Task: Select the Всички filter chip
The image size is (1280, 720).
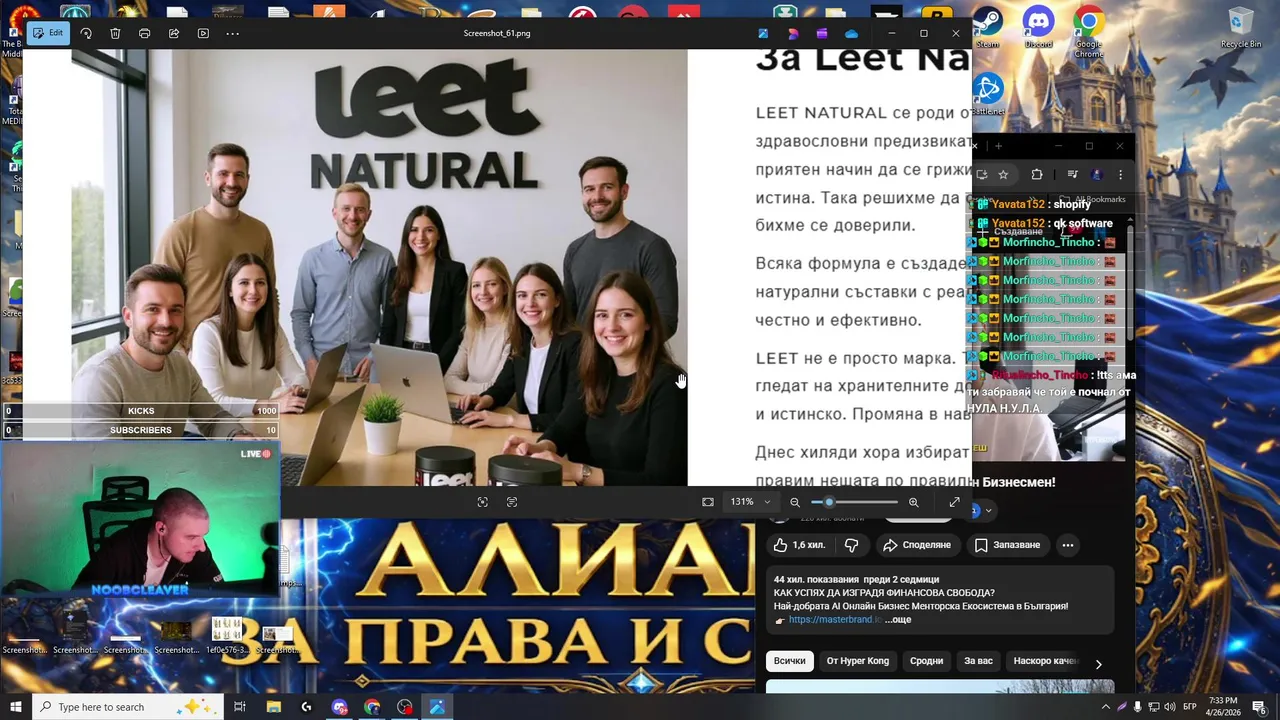Action: pyautogui.click(x=789, y=661)
